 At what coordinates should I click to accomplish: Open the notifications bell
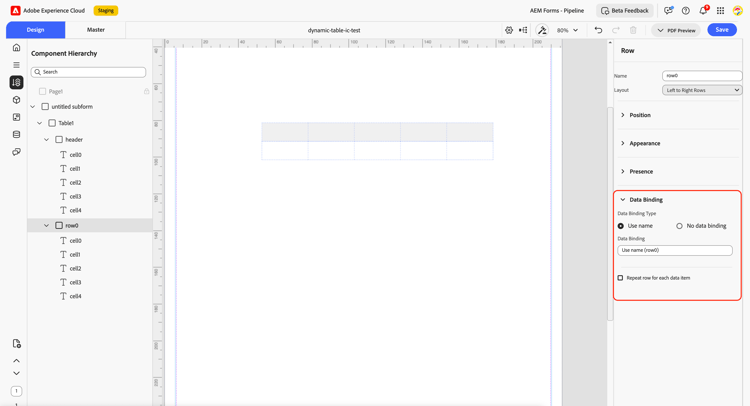(703, 10)
